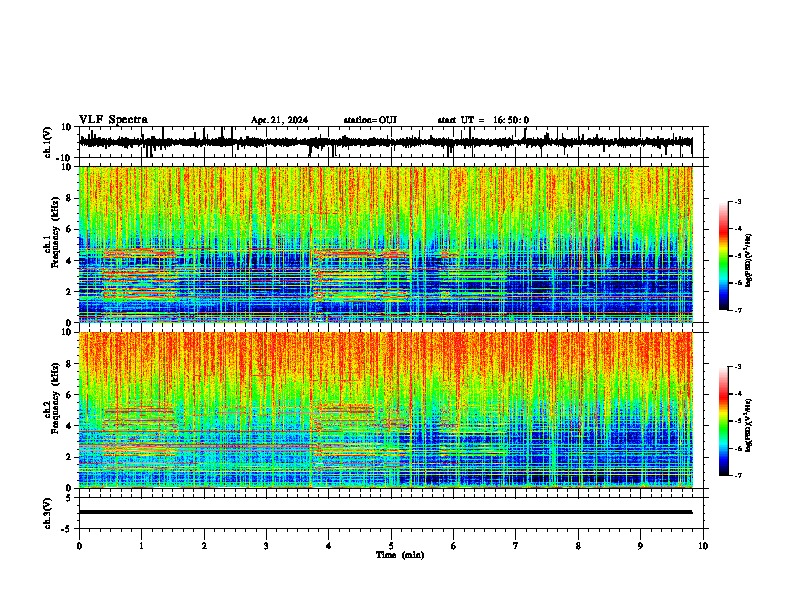Click time axis tick label '3'
The width and height of the screenshot is (792, 612).
pyautogui.click(x=266, y=546)
